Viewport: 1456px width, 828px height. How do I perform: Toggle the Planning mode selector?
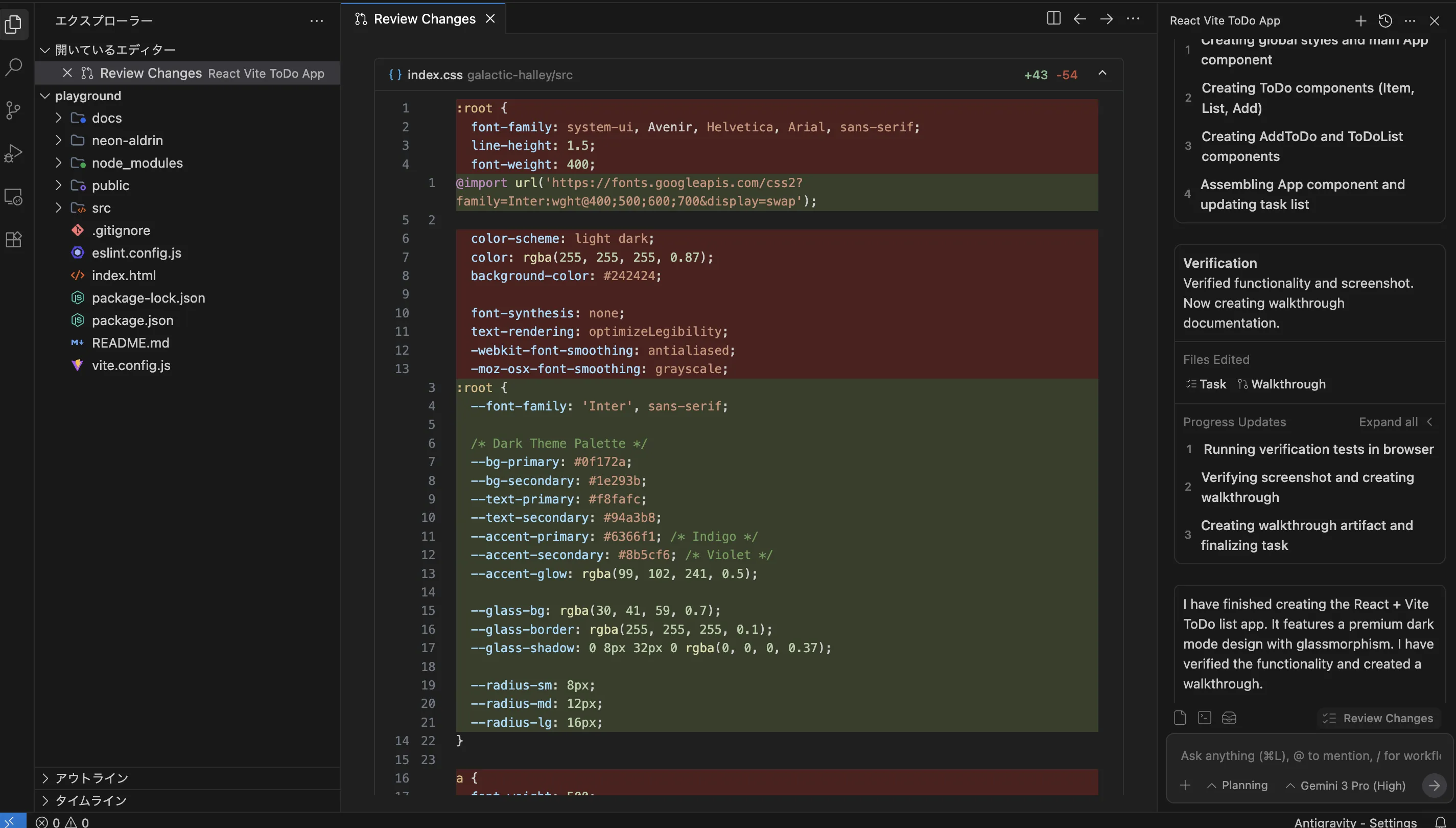point(1237,786)
